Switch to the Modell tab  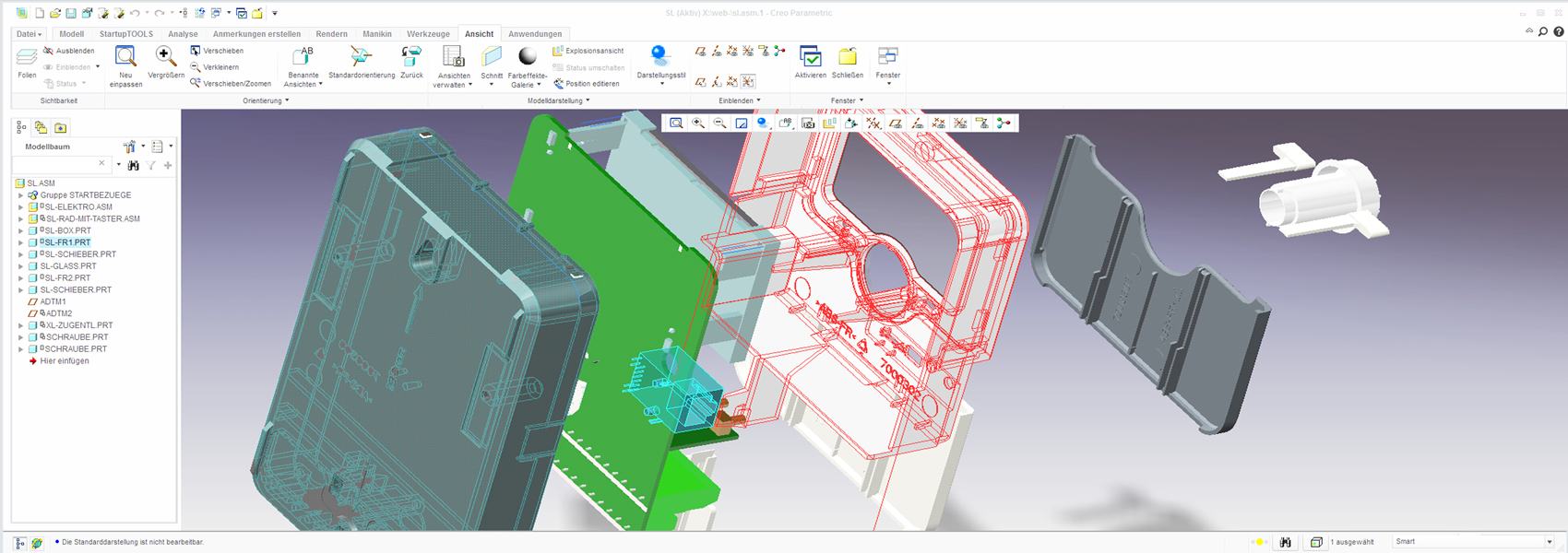71,34
